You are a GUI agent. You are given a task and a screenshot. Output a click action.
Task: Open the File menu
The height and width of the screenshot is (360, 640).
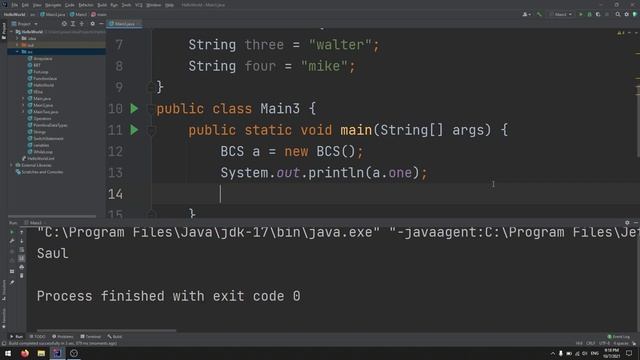pos(15,5)
